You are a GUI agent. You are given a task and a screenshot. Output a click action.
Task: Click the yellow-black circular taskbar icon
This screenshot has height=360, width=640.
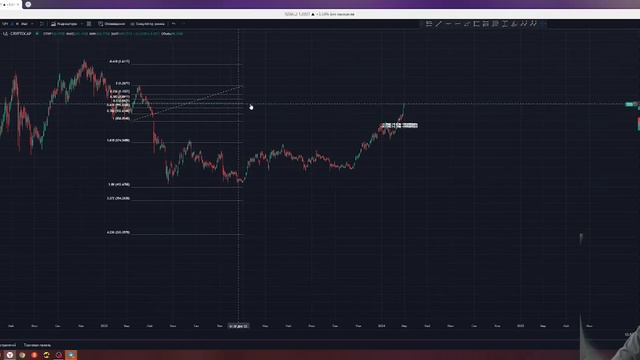(x=47, y=355)
